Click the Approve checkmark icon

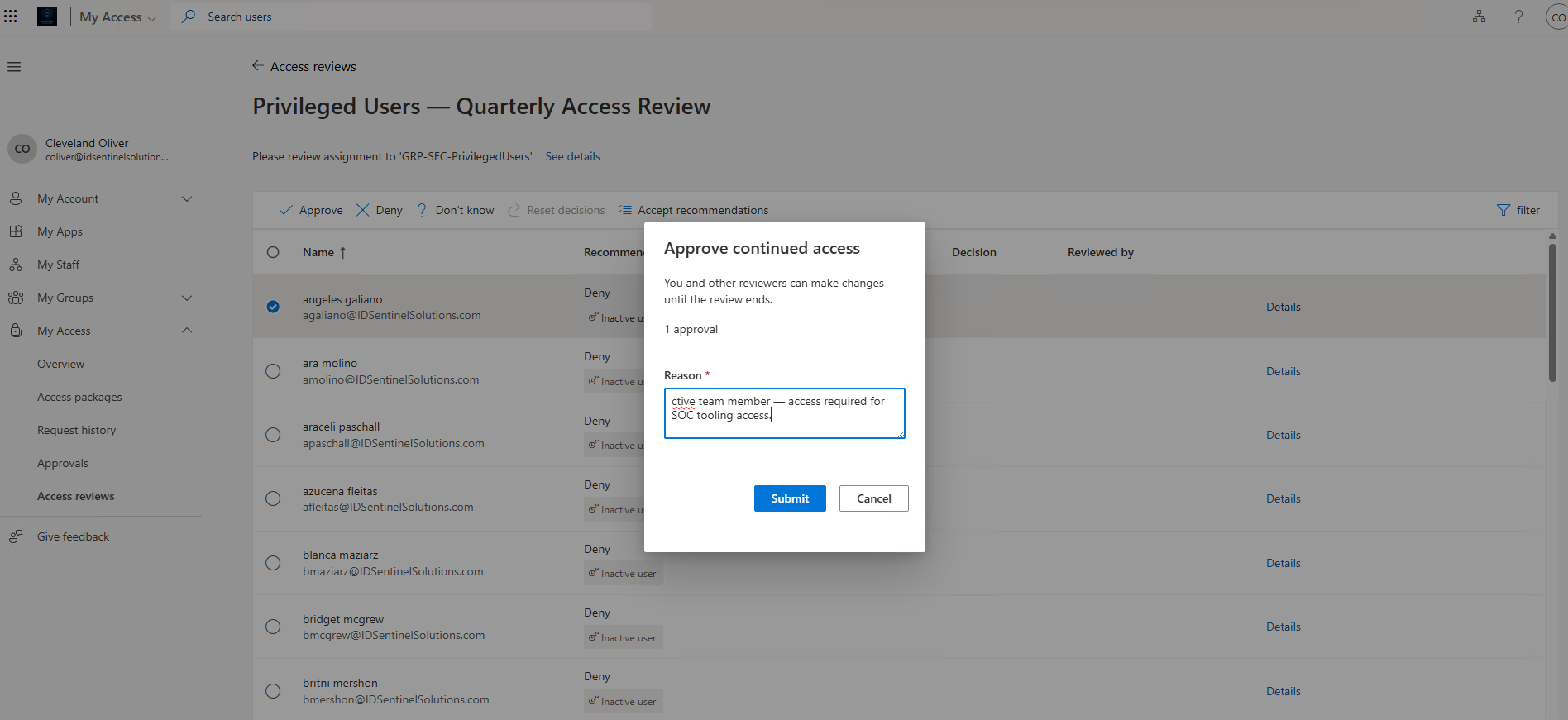pyautogui.click(x=286, y=210)
